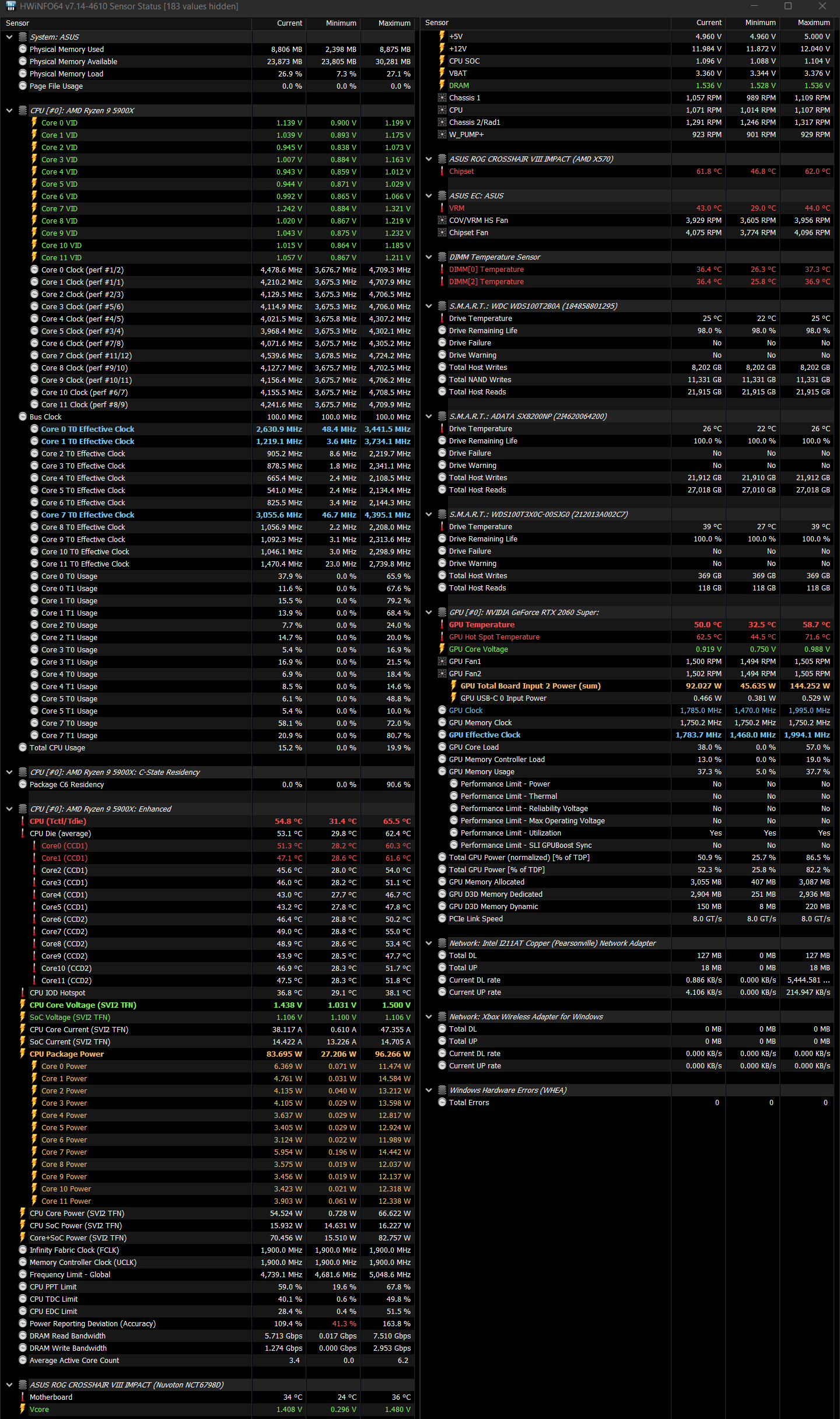840x1419 pixels.
Task: Click the left Minimum column header
Action: coord(333,23)
